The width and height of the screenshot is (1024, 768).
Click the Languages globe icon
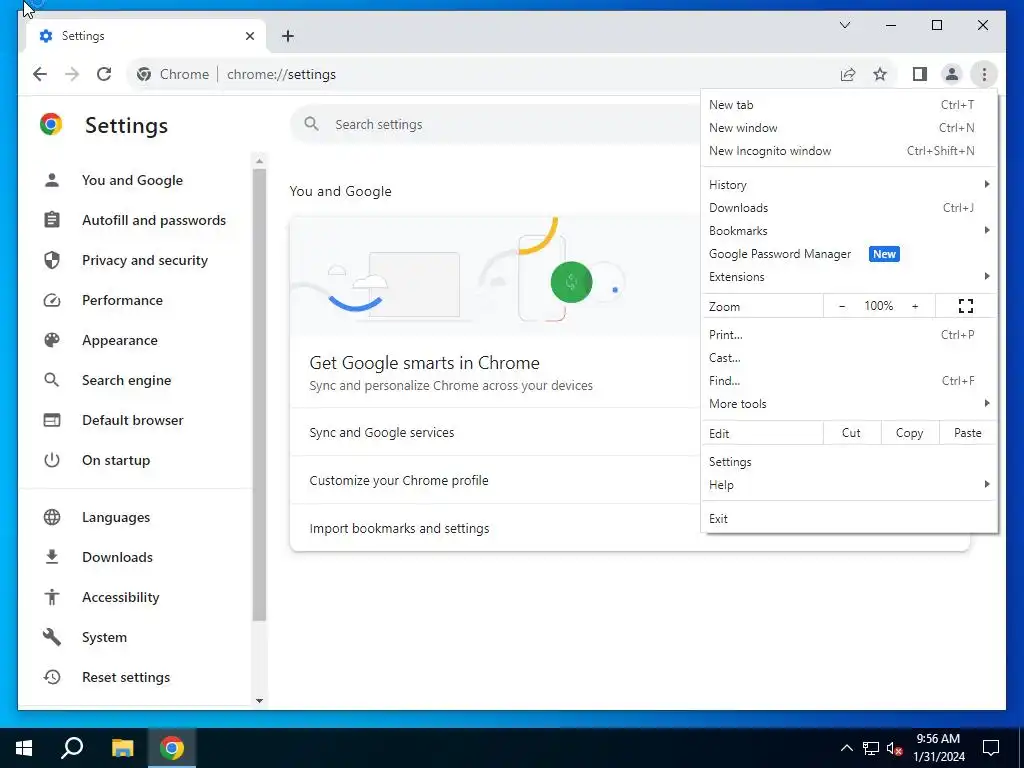52,517
